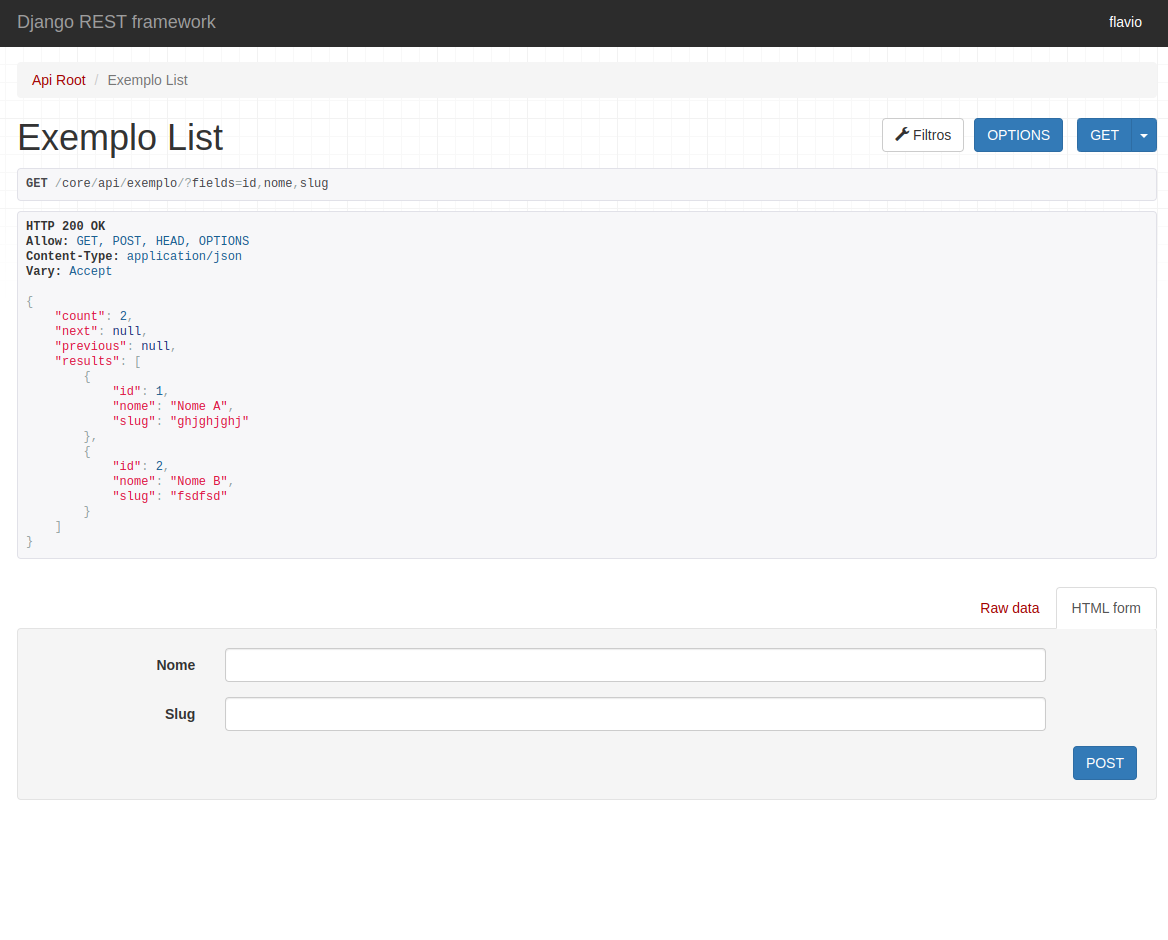Click the "next" key in JSON
This screenshot has height=940, width=1168.
tap(76, 331)
